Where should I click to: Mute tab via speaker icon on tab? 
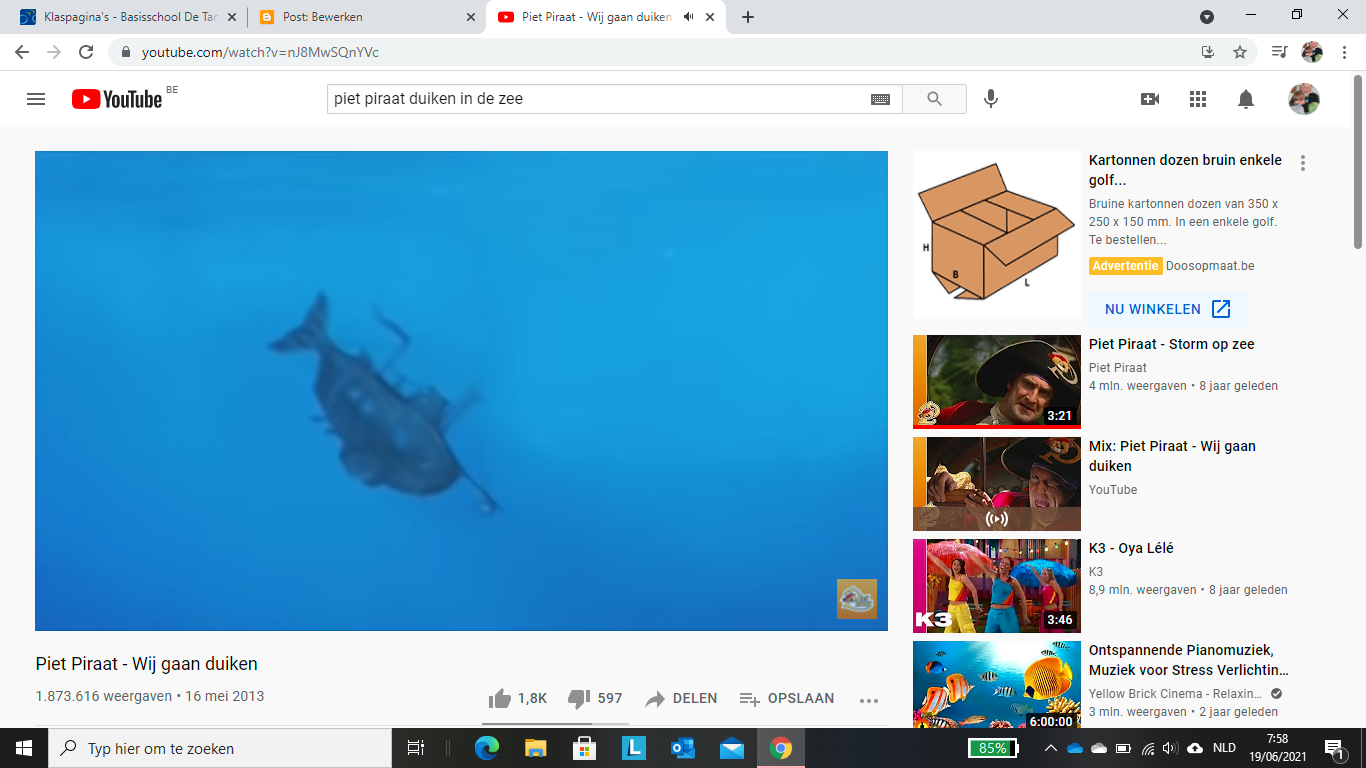pyautogui.click(x=688, y=17)
